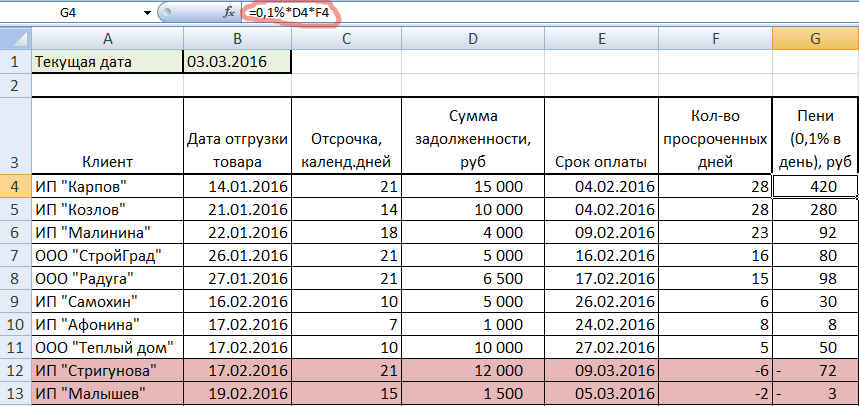Click shipment date 19.02.2016
Viewport: 859px width, 406px height.
click(x=237, y=393)
